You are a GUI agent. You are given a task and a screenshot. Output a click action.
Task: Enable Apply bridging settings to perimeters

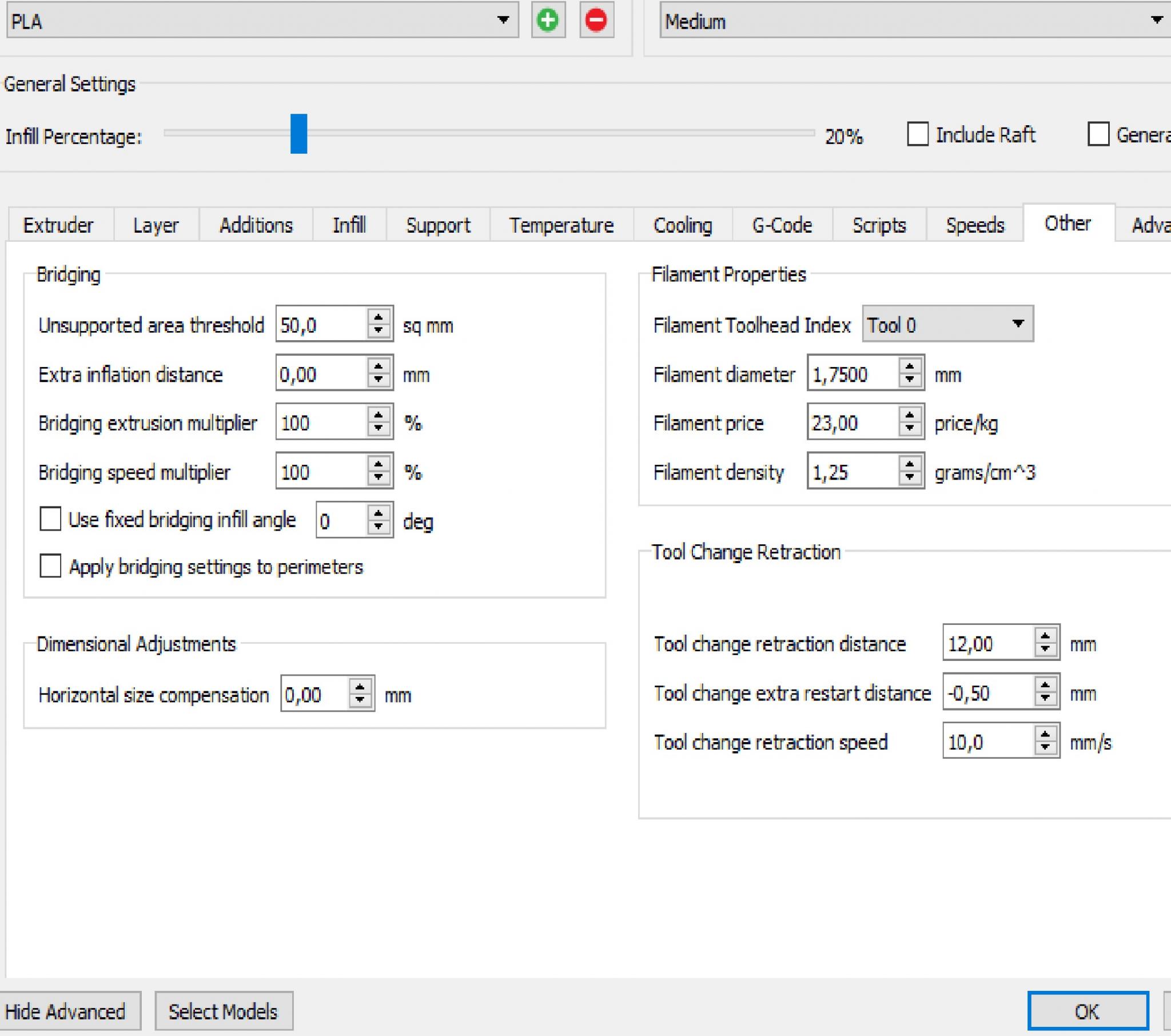(50, 566)
